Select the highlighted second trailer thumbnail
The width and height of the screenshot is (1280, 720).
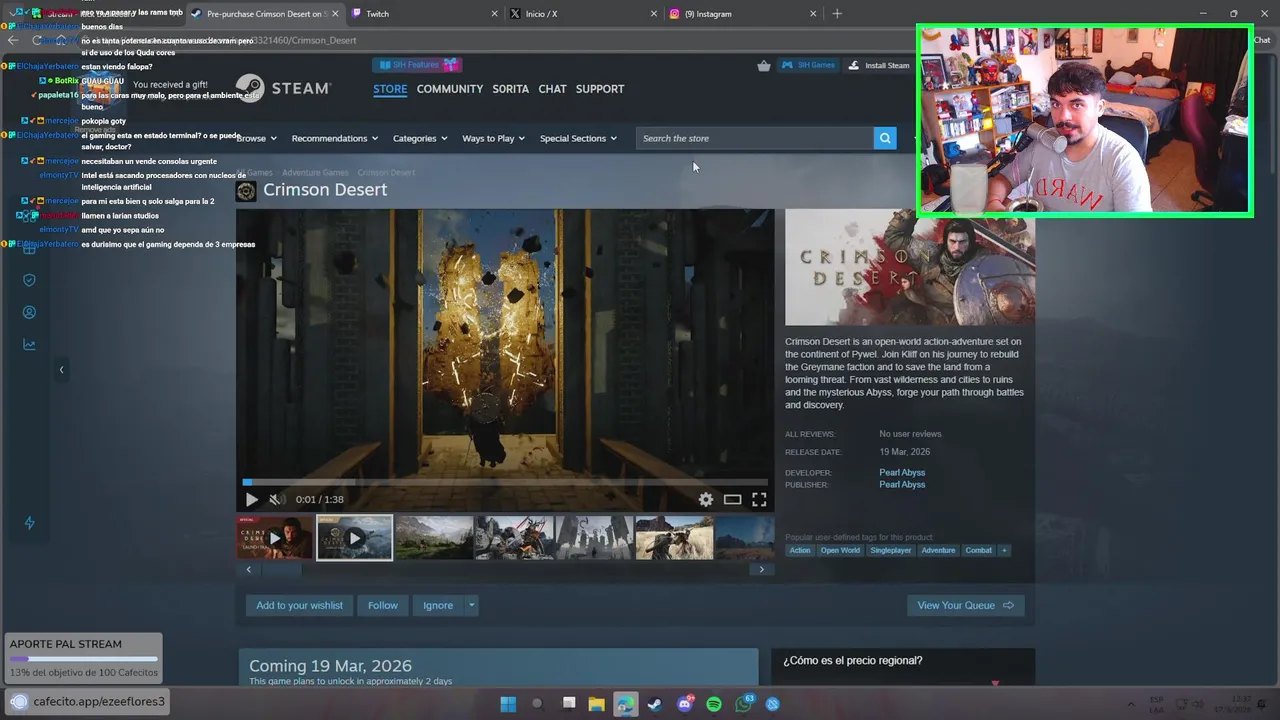point(354,538)
